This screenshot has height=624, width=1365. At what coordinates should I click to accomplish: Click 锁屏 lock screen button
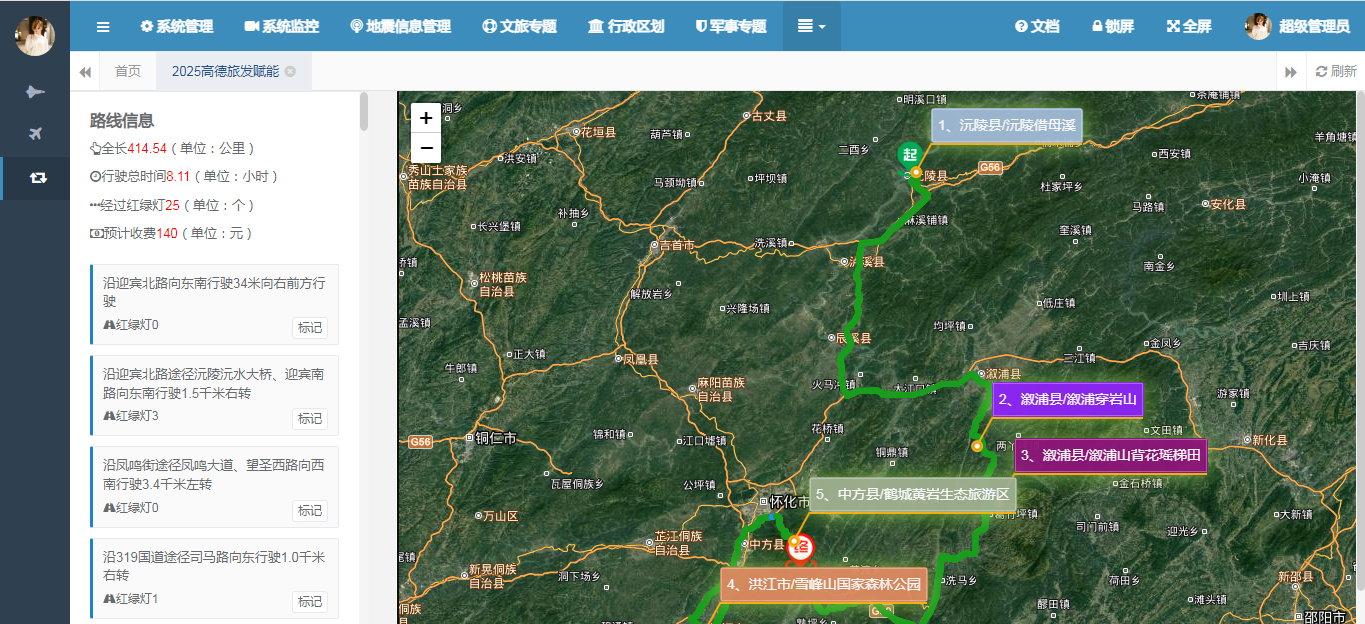tap(1112, 27)
